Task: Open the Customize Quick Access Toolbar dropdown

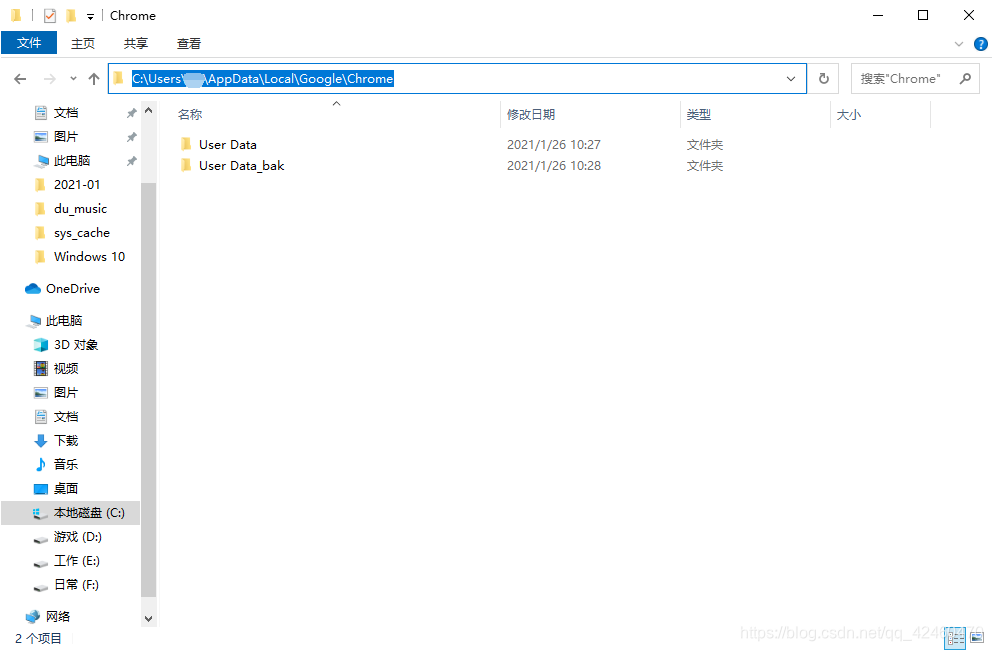Action: 90,16
